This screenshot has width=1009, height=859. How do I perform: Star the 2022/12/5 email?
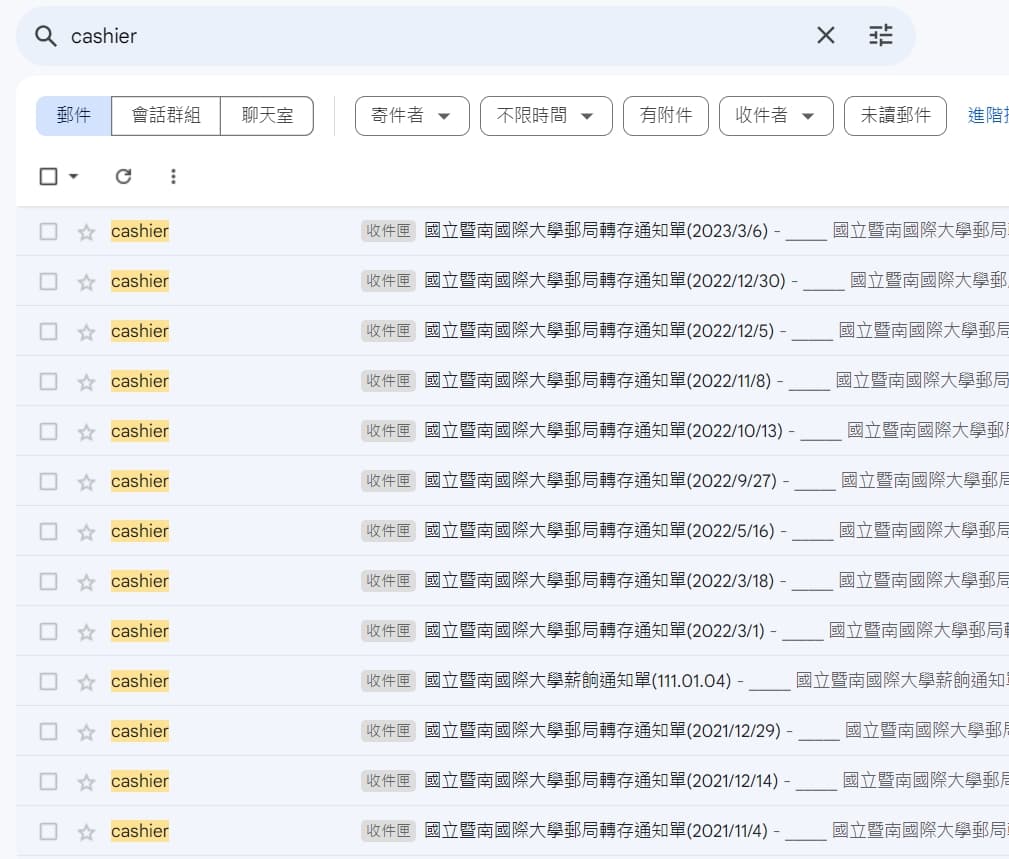coord(86,332)
